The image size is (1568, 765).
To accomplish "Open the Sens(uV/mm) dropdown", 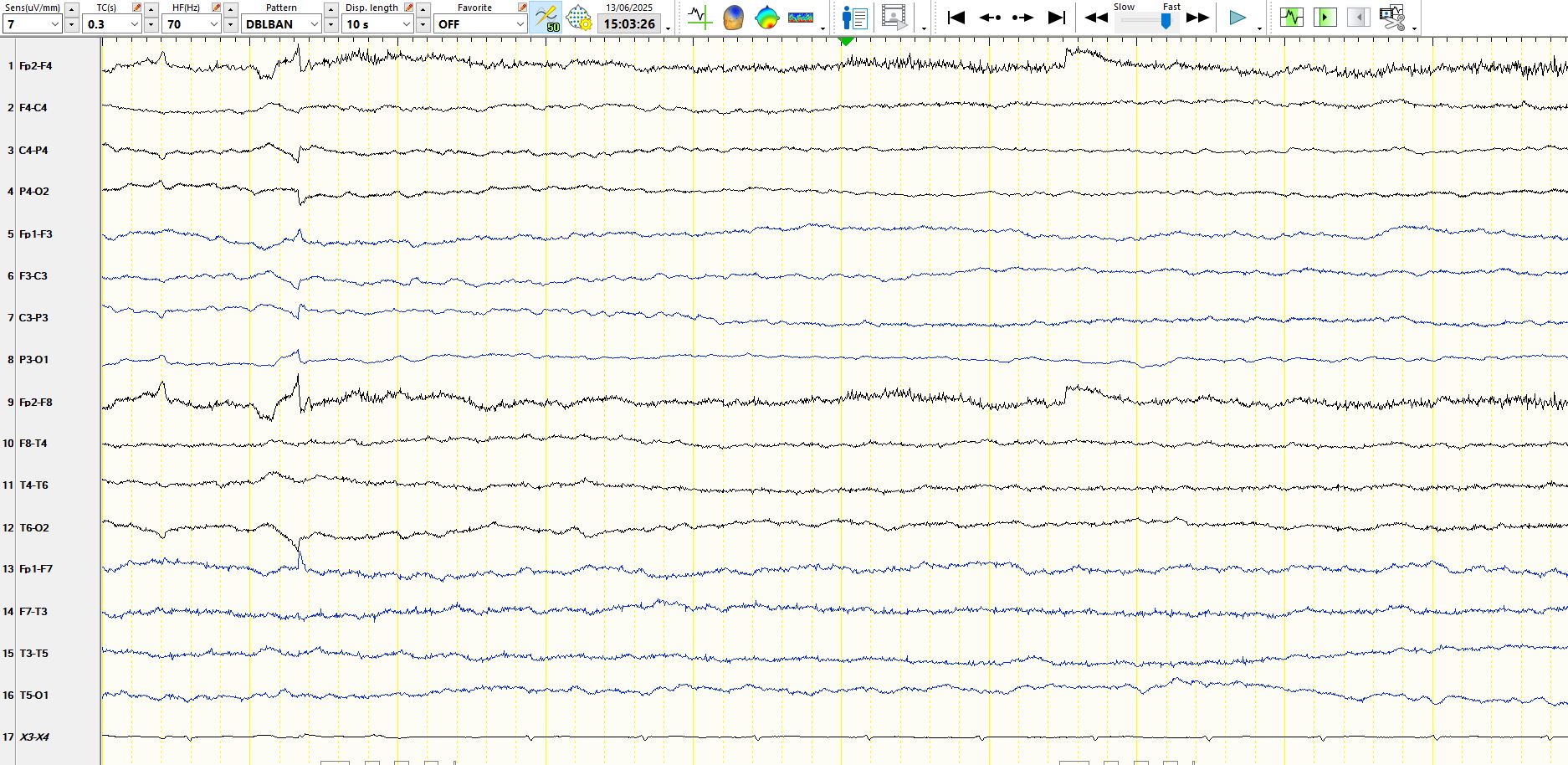I will [x=32, y=24].
